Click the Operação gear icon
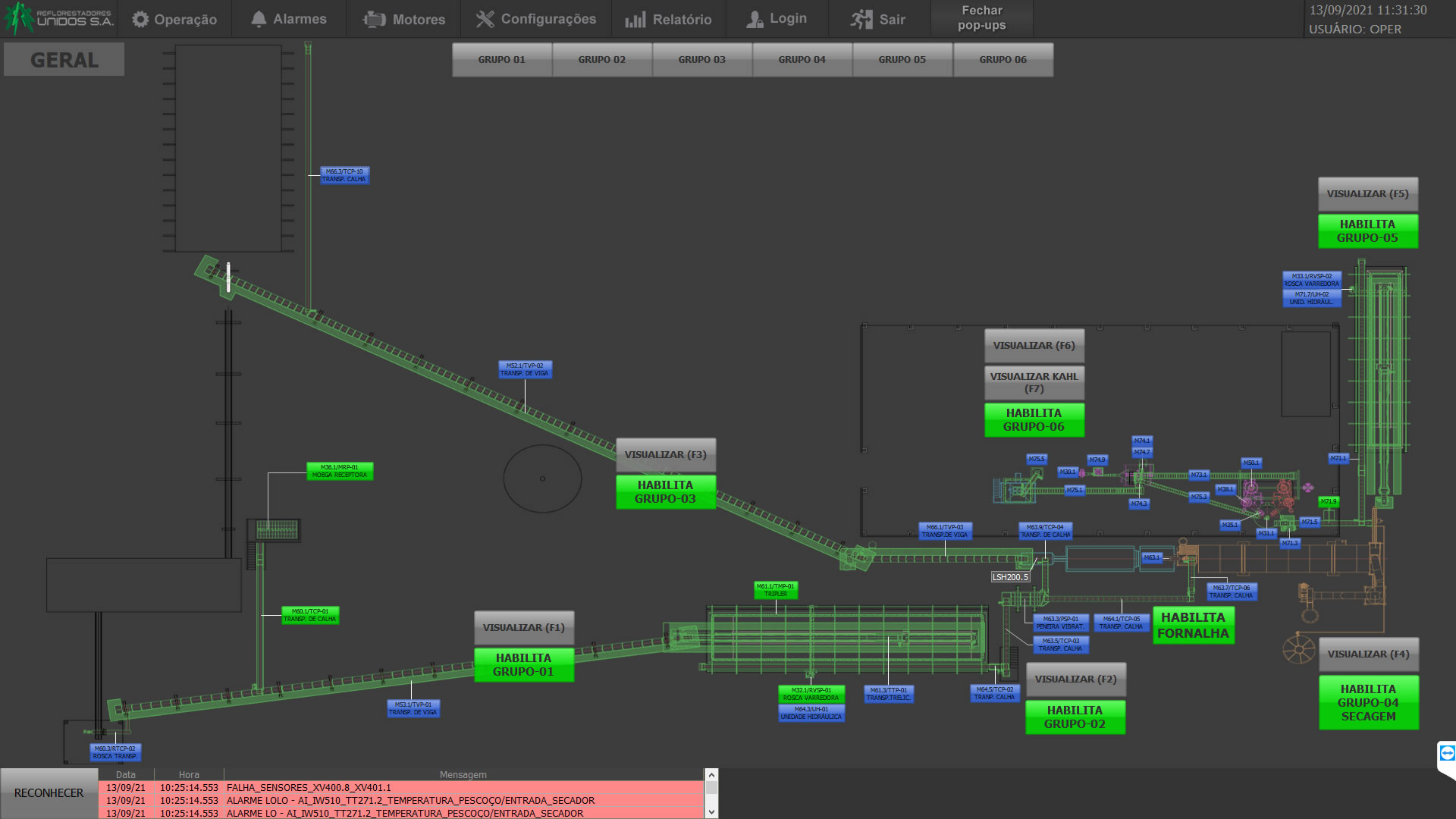The image size is (1456, 819). click(140, 19)
